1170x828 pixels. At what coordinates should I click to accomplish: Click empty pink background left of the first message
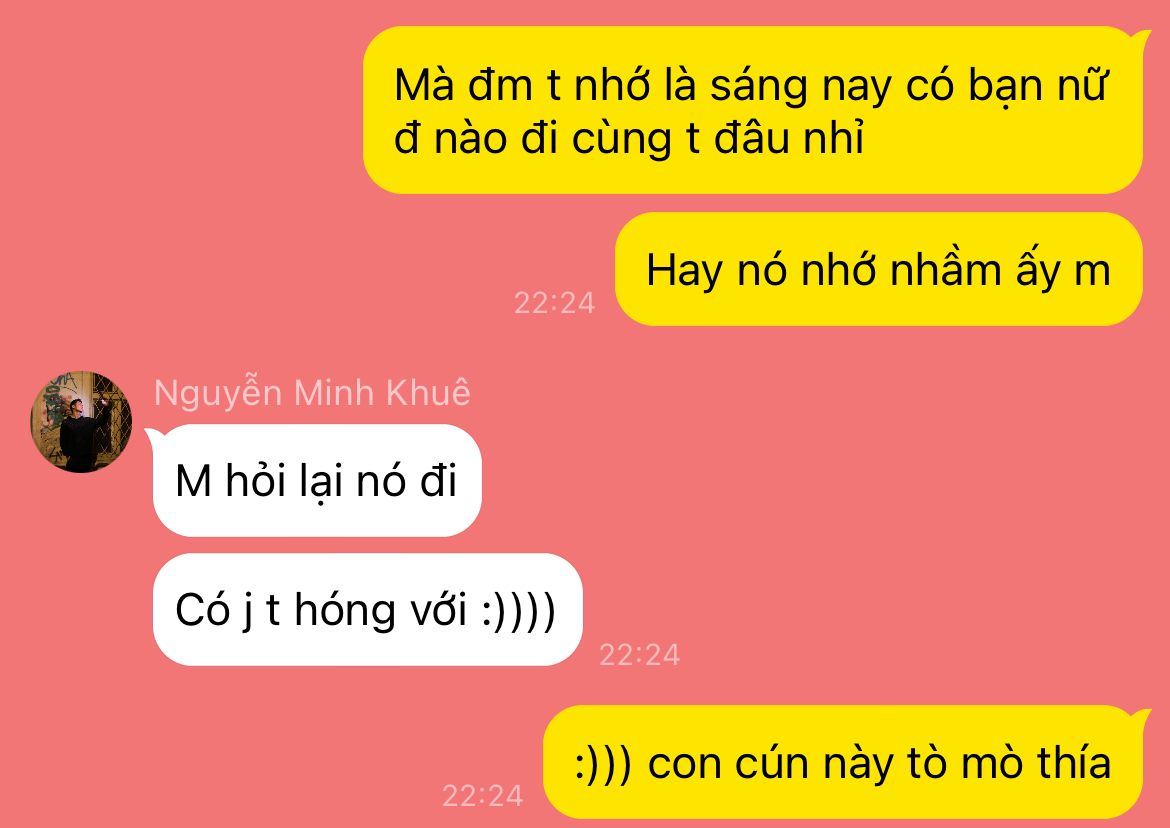coord(179,112)
